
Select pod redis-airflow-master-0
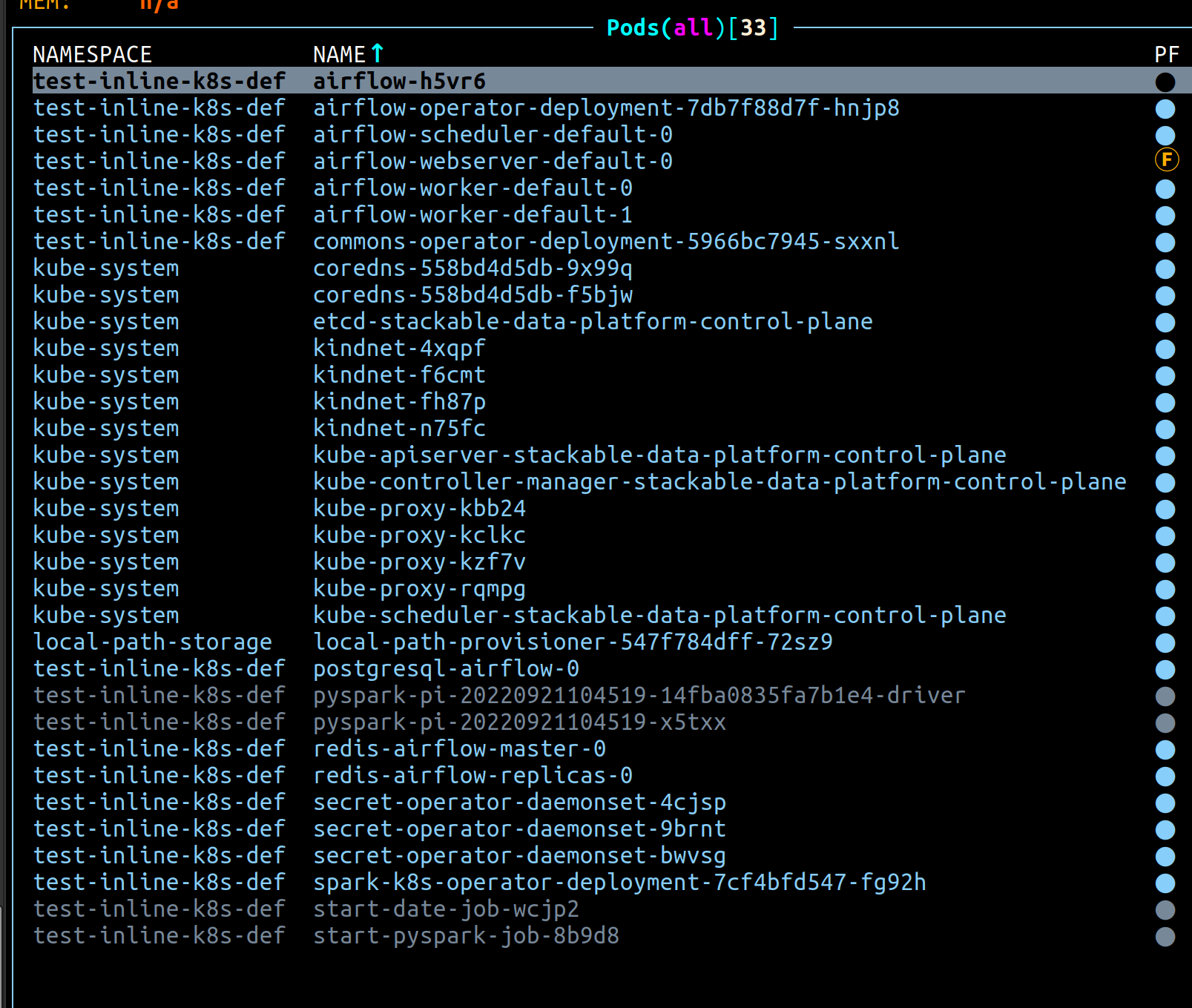(459, 749)
